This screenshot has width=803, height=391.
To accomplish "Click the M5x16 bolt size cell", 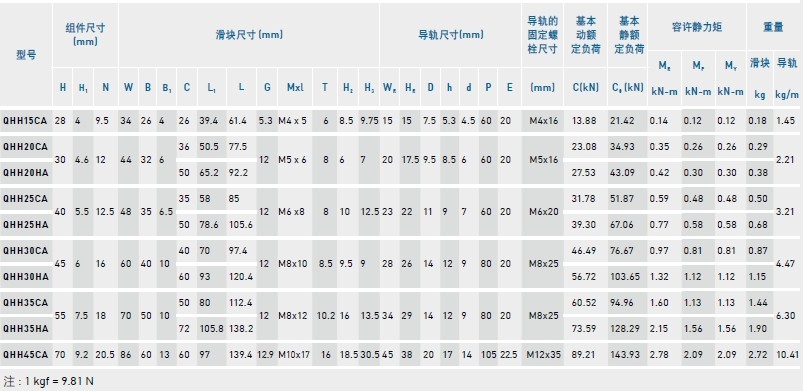I will click(544, 160).
